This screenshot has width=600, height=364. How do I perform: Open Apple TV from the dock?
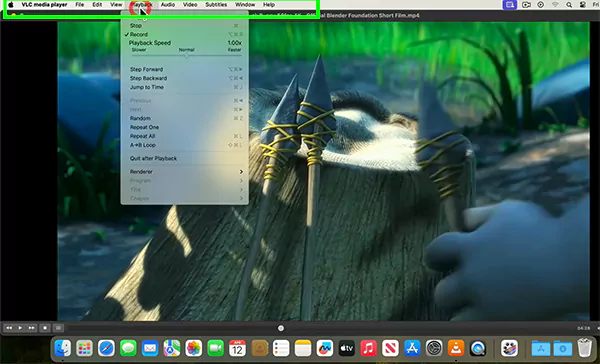[347, 348]
